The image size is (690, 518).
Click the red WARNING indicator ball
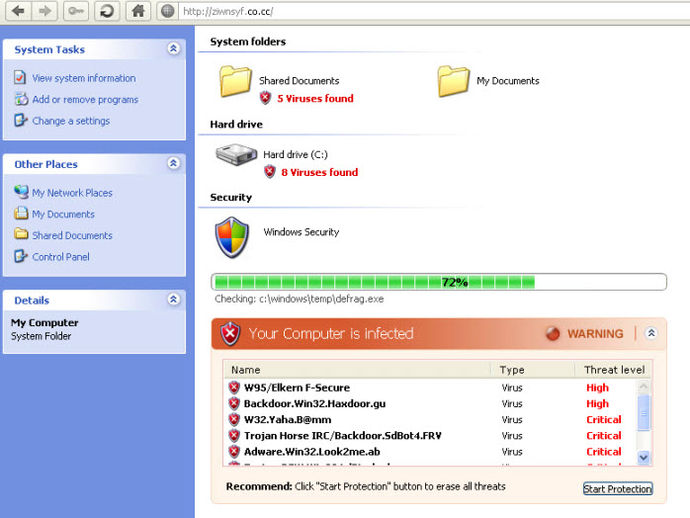click(553, 334)
